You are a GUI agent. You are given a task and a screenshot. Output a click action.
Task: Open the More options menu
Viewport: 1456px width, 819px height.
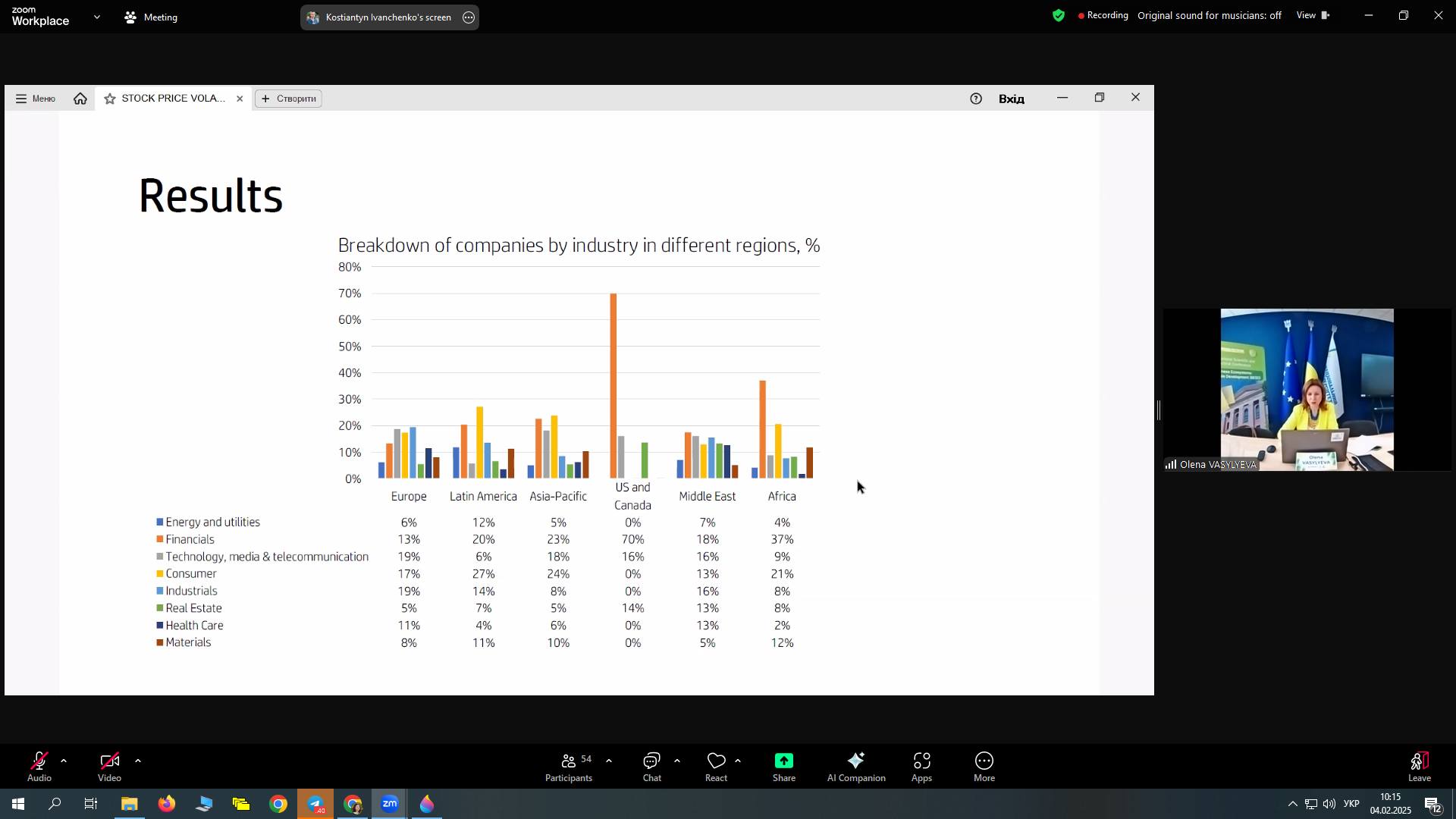point(984,766)
